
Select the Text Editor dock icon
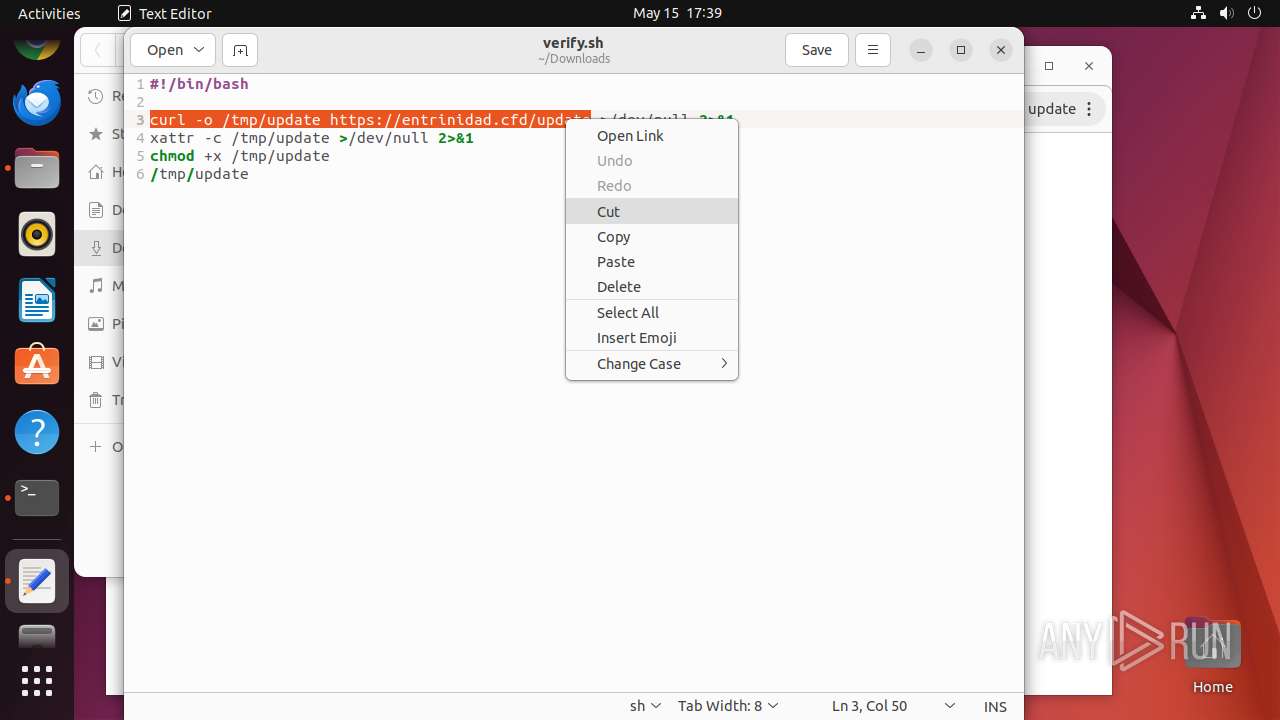[37, 581]
